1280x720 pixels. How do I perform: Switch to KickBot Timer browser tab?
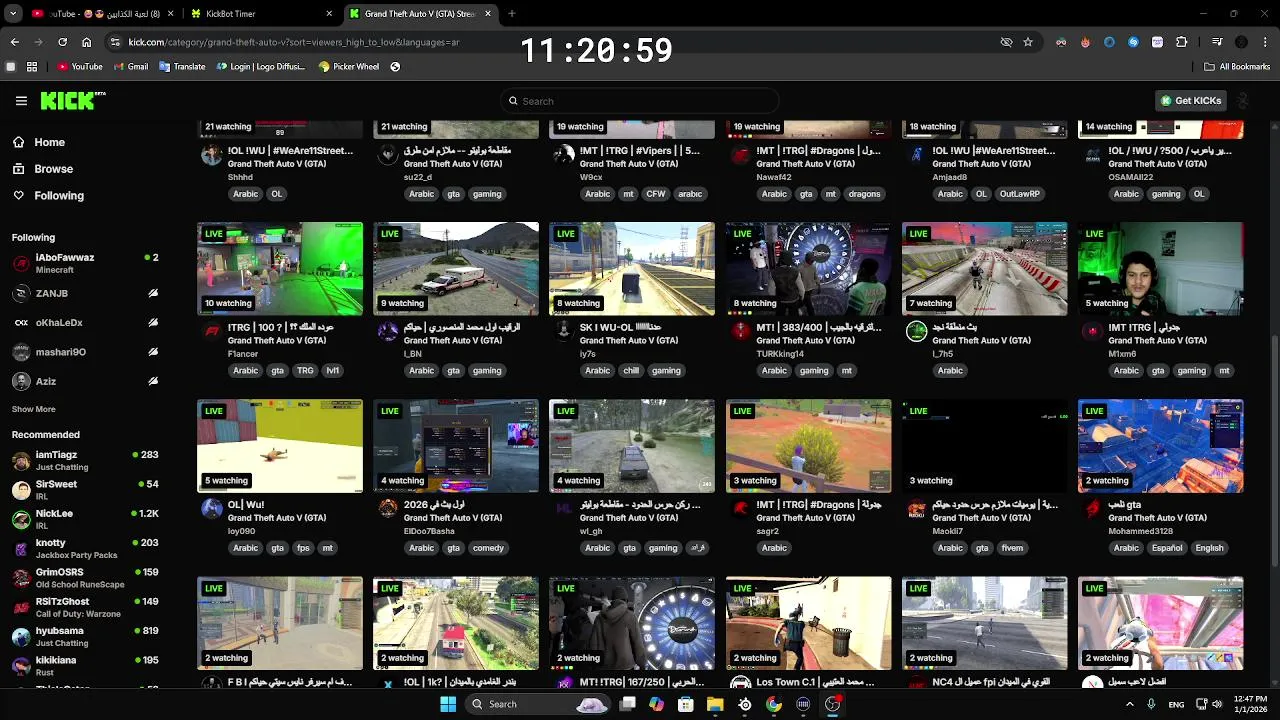263,14
